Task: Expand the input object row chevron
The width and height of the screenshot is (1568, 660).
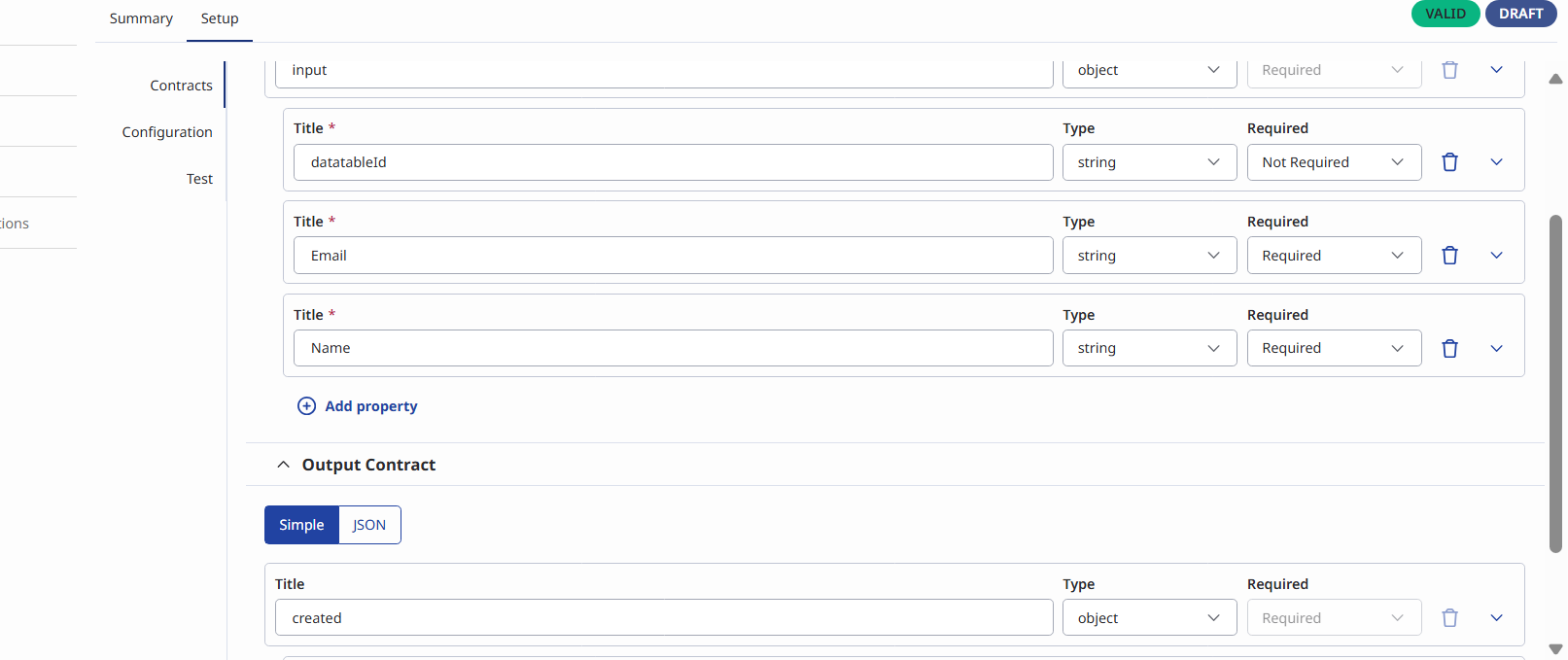Action: click(1496, 70)
